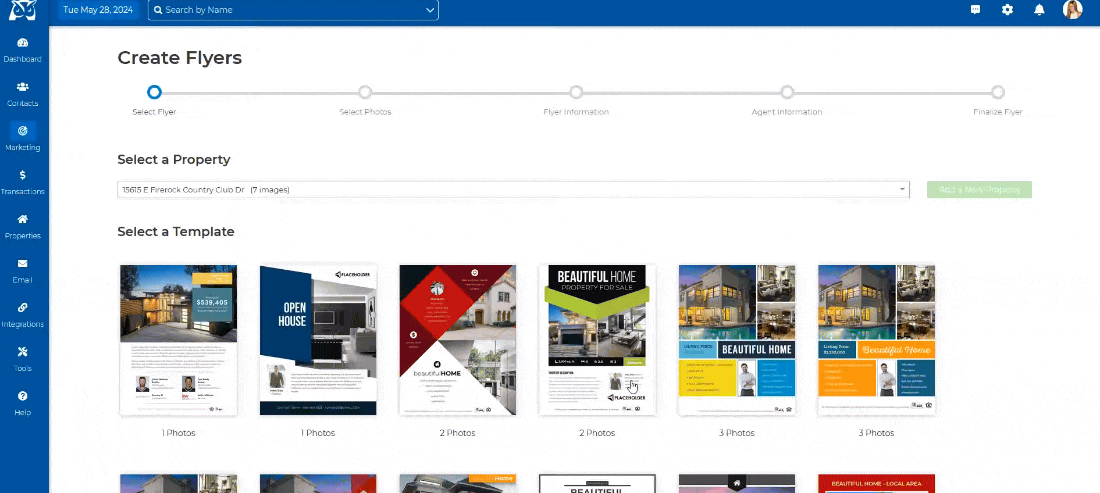Click the search magnifier icon
The width and height of the screenshot is (1100, 493).
(159, 10)
